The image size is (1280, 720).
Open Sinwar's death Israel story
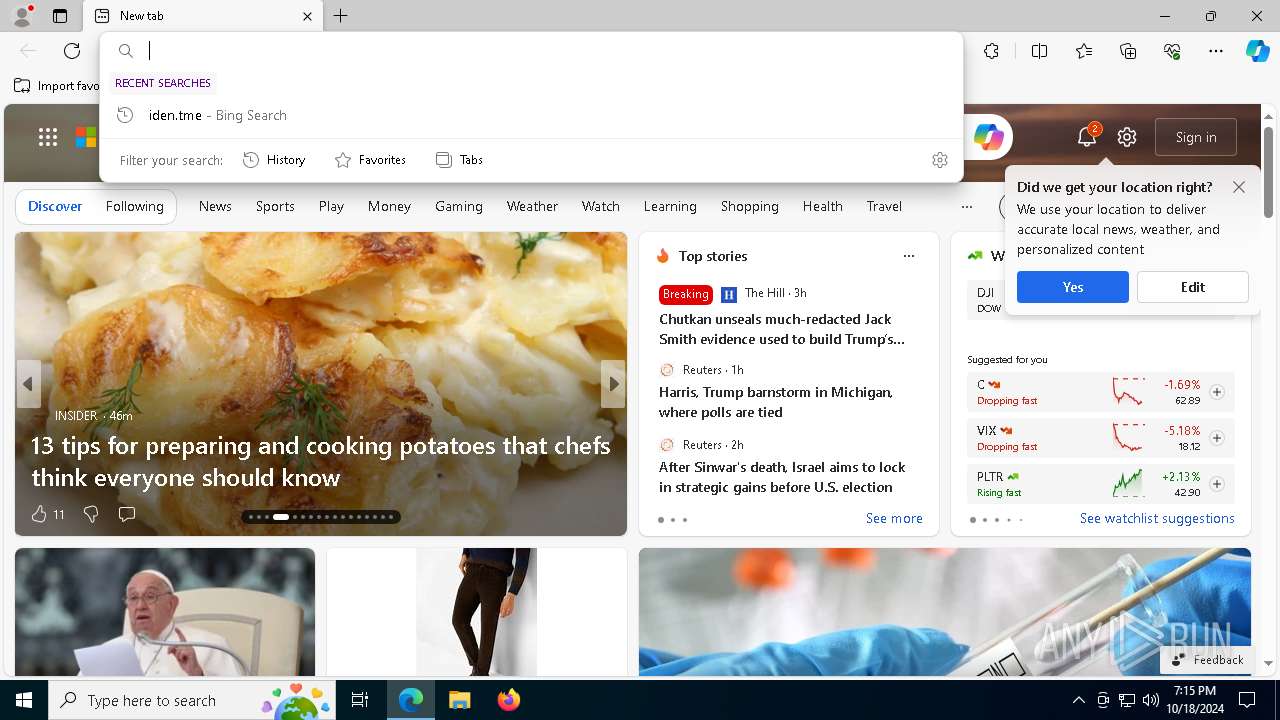[782, 477]
